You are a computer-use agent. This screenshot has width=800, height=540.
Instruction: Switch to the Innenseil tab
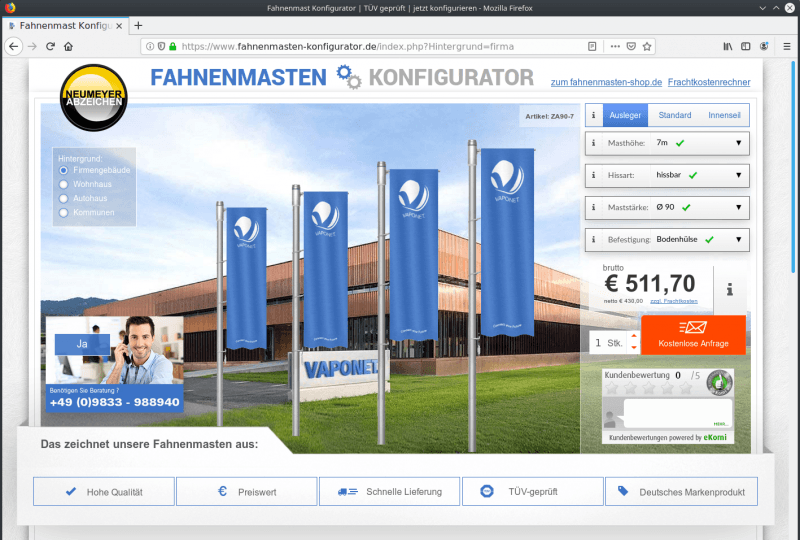(724, 115)
